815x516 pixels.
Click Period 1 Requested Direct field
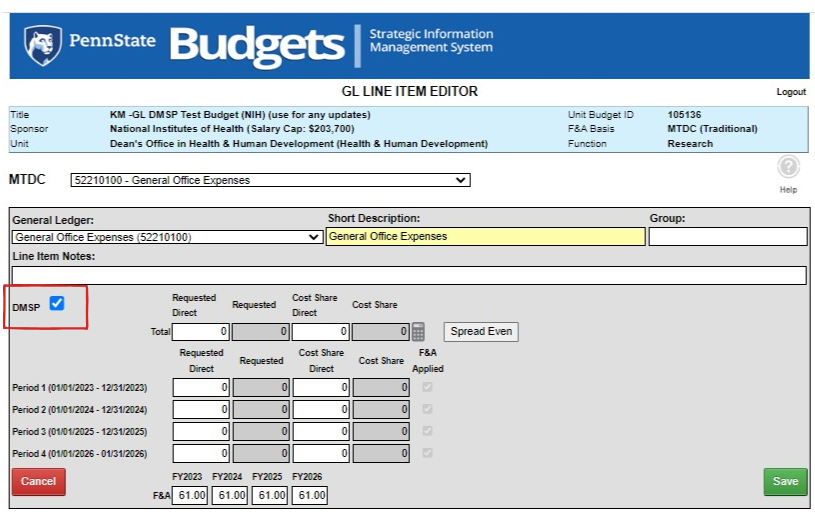point(201,388)
